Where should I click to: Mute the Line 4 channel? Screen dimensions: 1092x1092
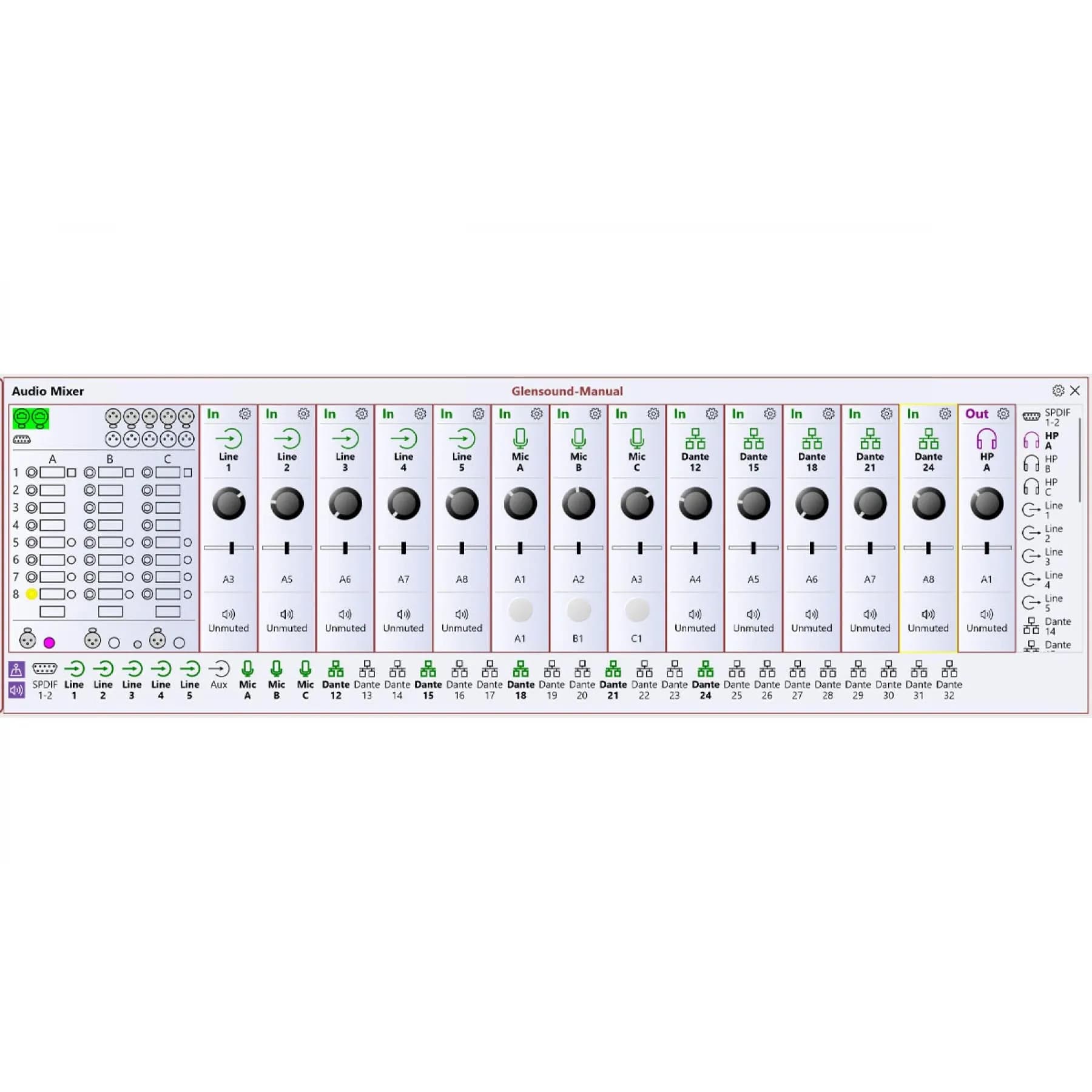[403, 621]
